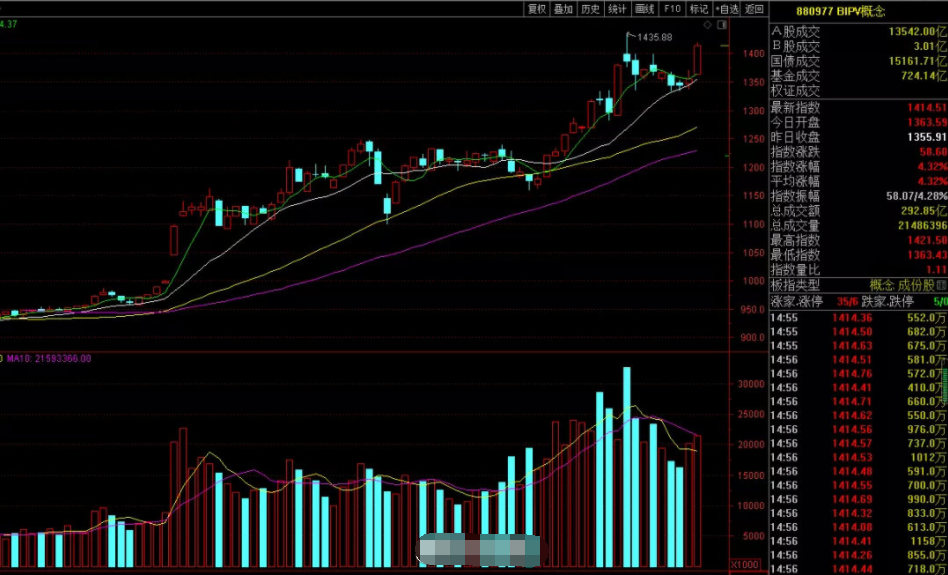Click the 指数涨幅 row
The image size is (948, 575).
pyautogui.click(x=859, y=166)
